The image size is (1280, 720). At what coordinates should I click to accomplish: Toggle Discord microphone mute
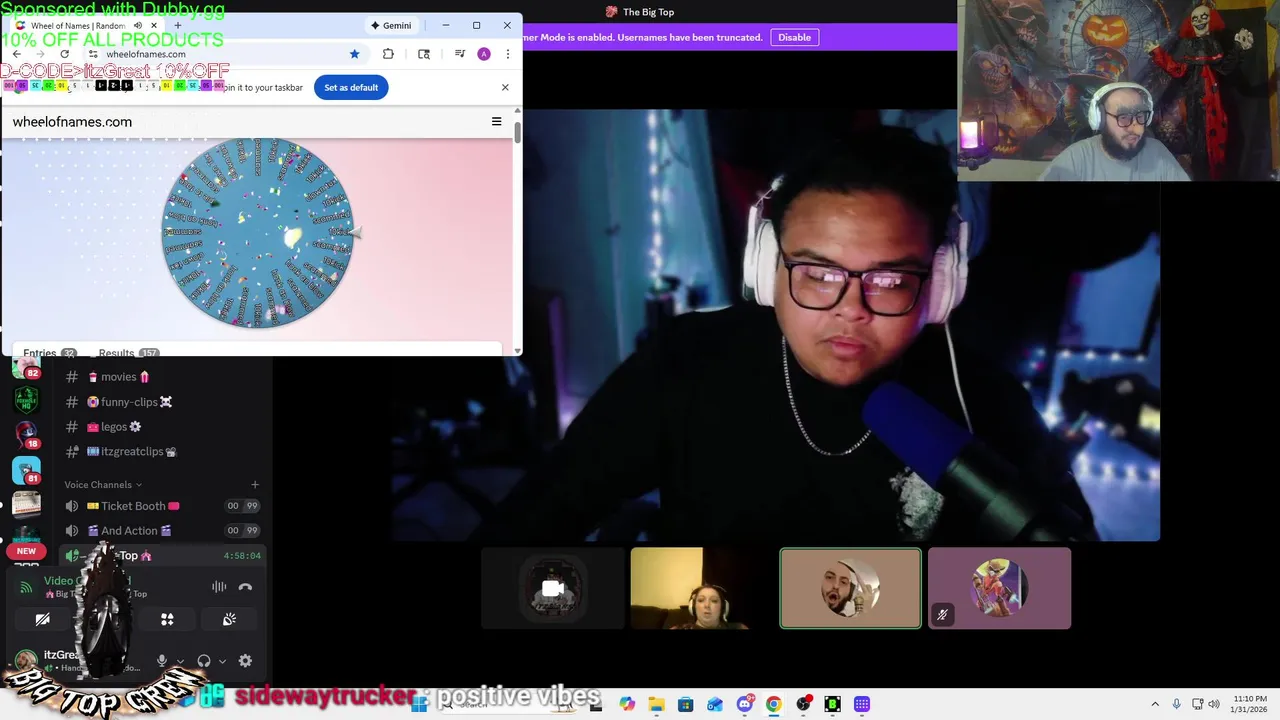[x=162, y=661]
